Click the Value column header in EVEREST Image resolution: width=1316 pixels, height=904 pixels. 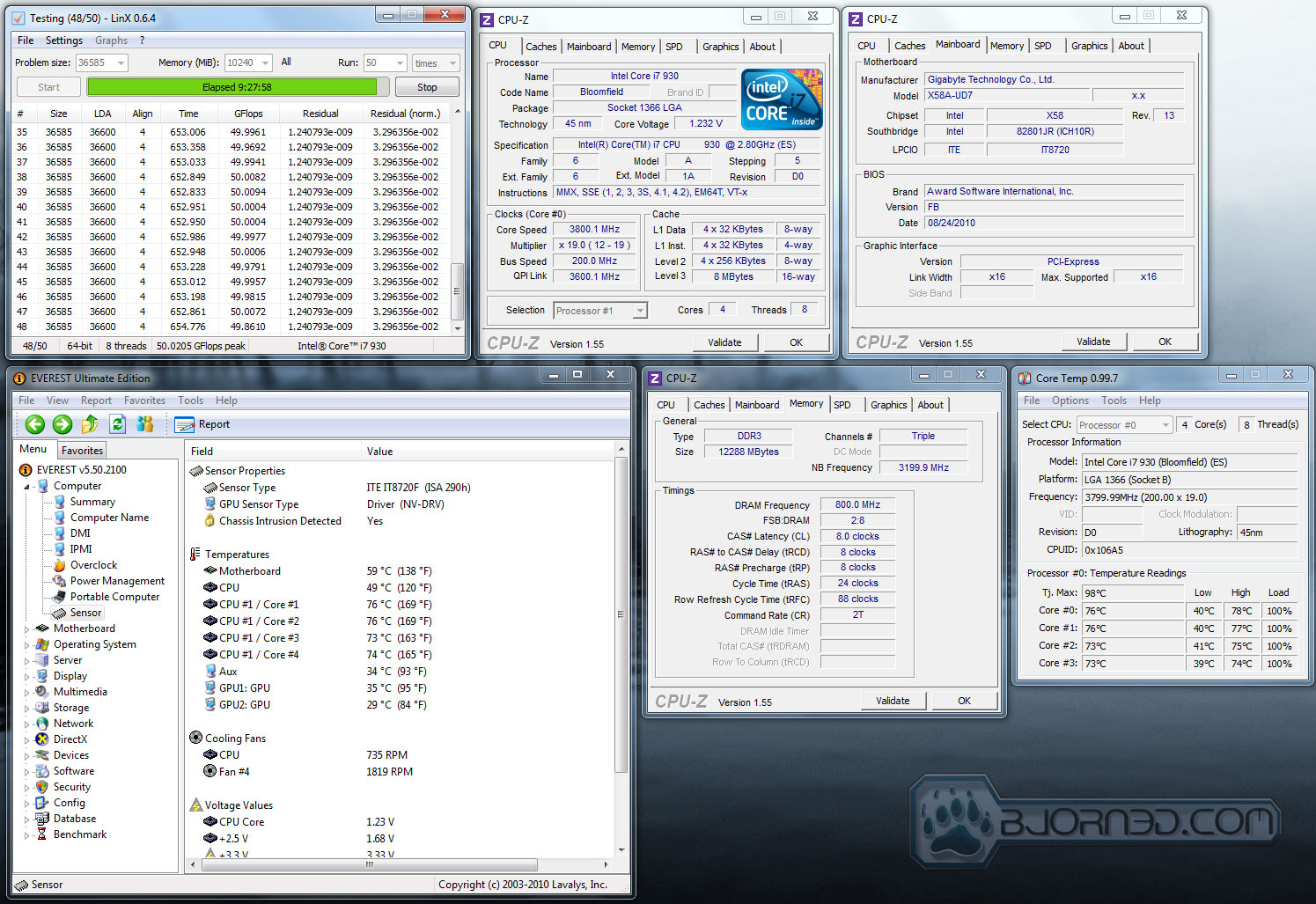pos(489,451)
